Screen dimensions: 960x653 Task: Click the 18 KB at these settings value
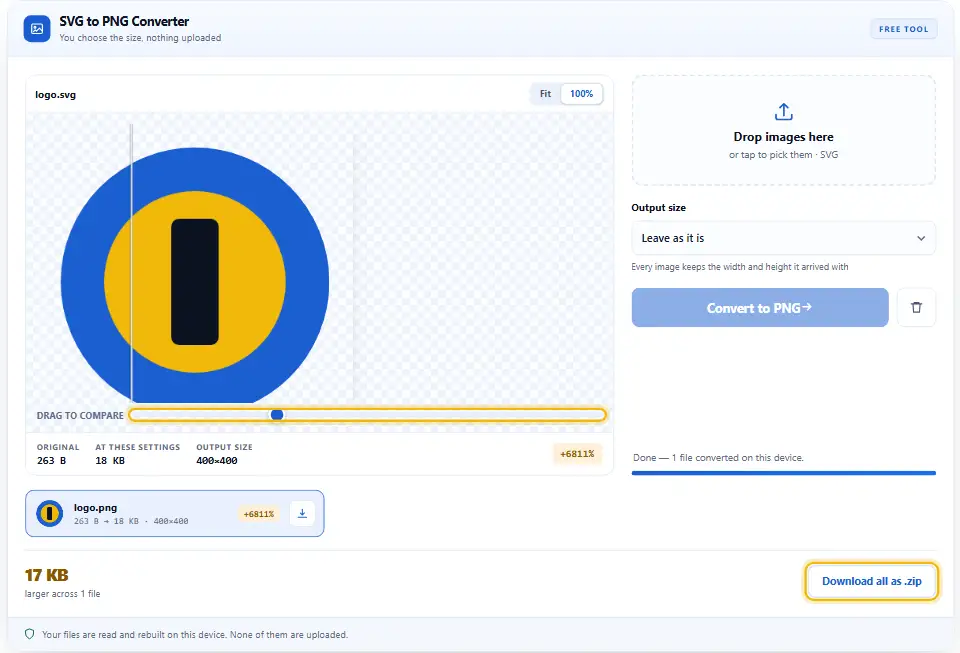(110, 460)
